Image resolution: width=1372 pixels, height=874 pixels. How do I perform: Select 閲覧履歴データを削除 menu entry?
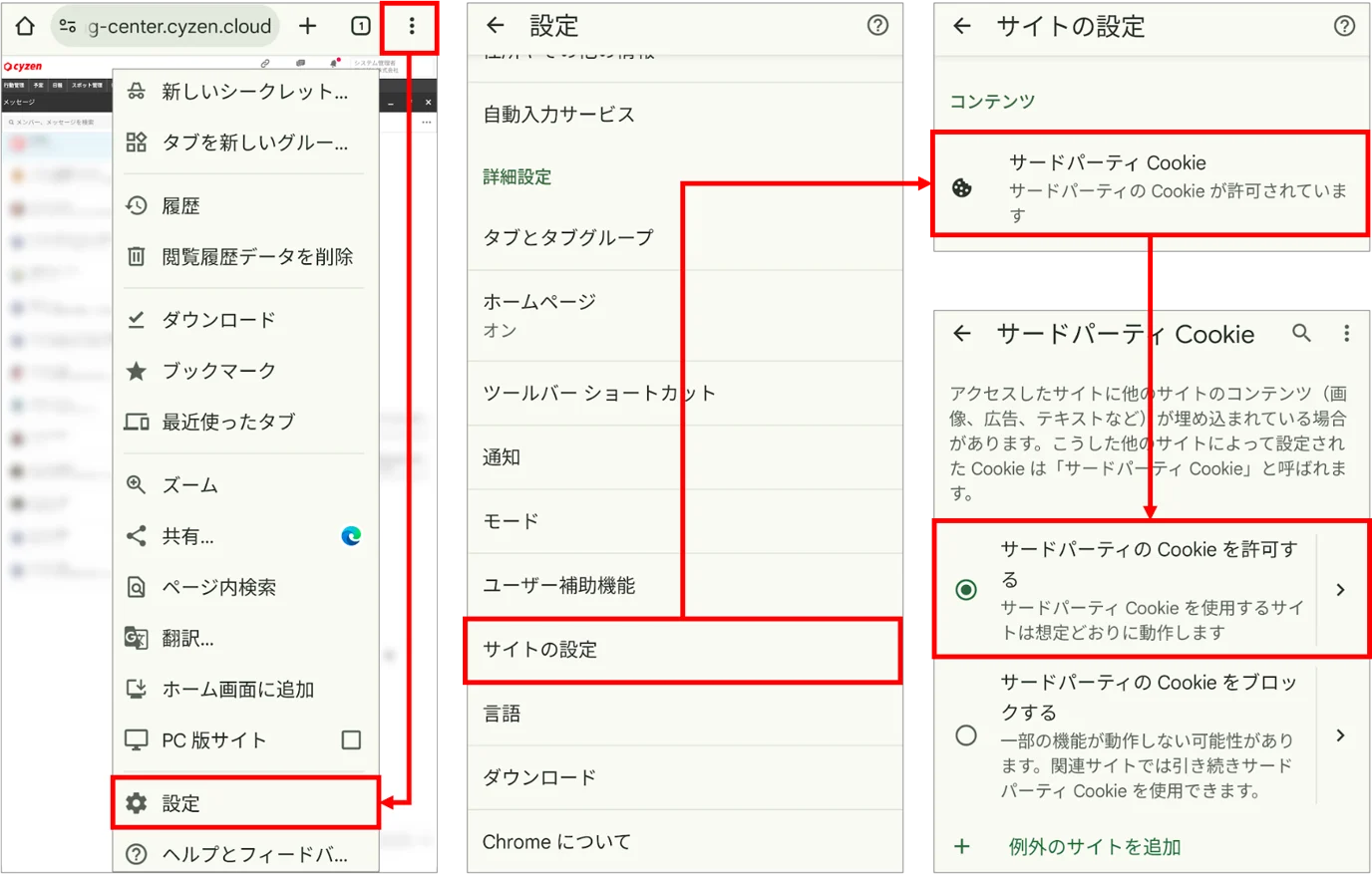click(x=245, y=256)
